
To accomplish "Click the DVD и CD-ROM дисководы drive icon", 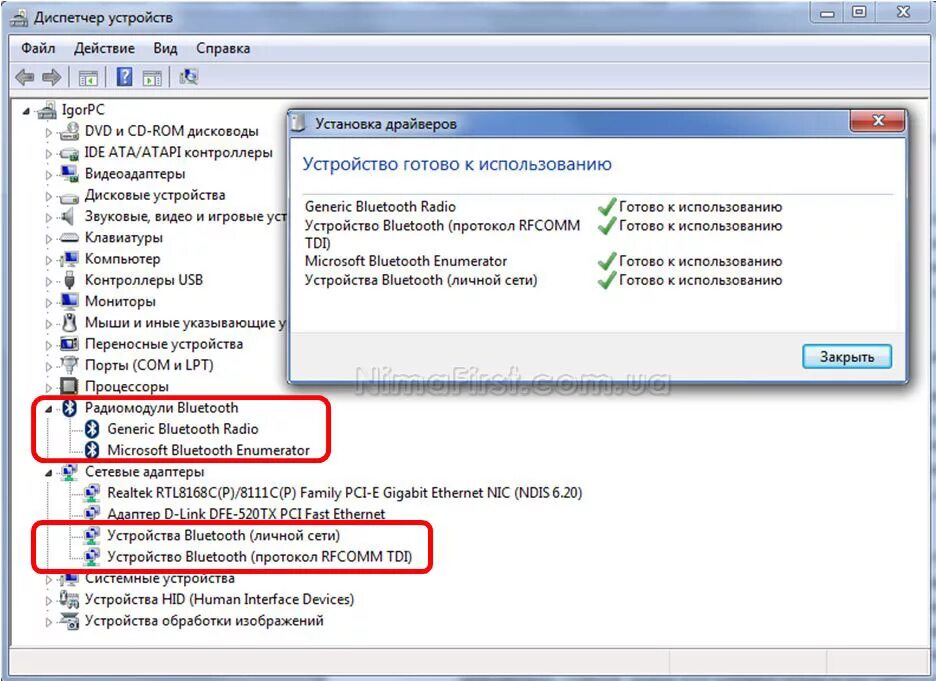I will click(x=69, y=131).
